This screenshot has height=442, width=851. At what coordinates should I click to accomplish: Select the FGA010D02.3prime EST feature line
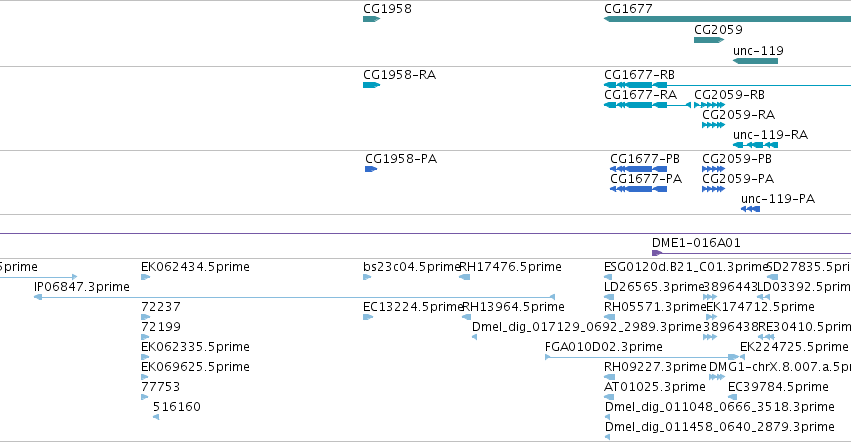coord(645,357)
